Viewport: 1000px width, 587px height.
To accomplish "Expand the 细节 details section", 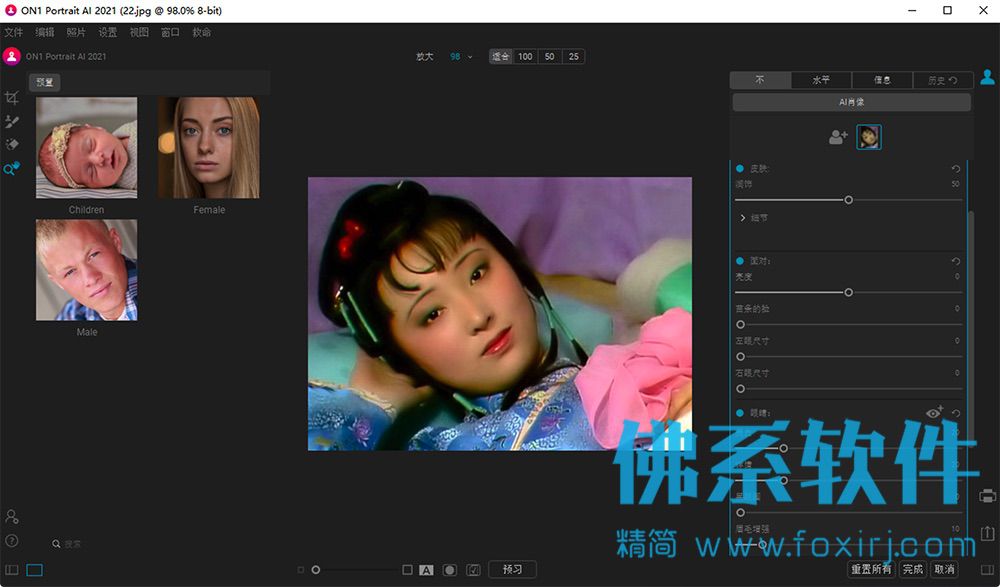I will (754, 218).
